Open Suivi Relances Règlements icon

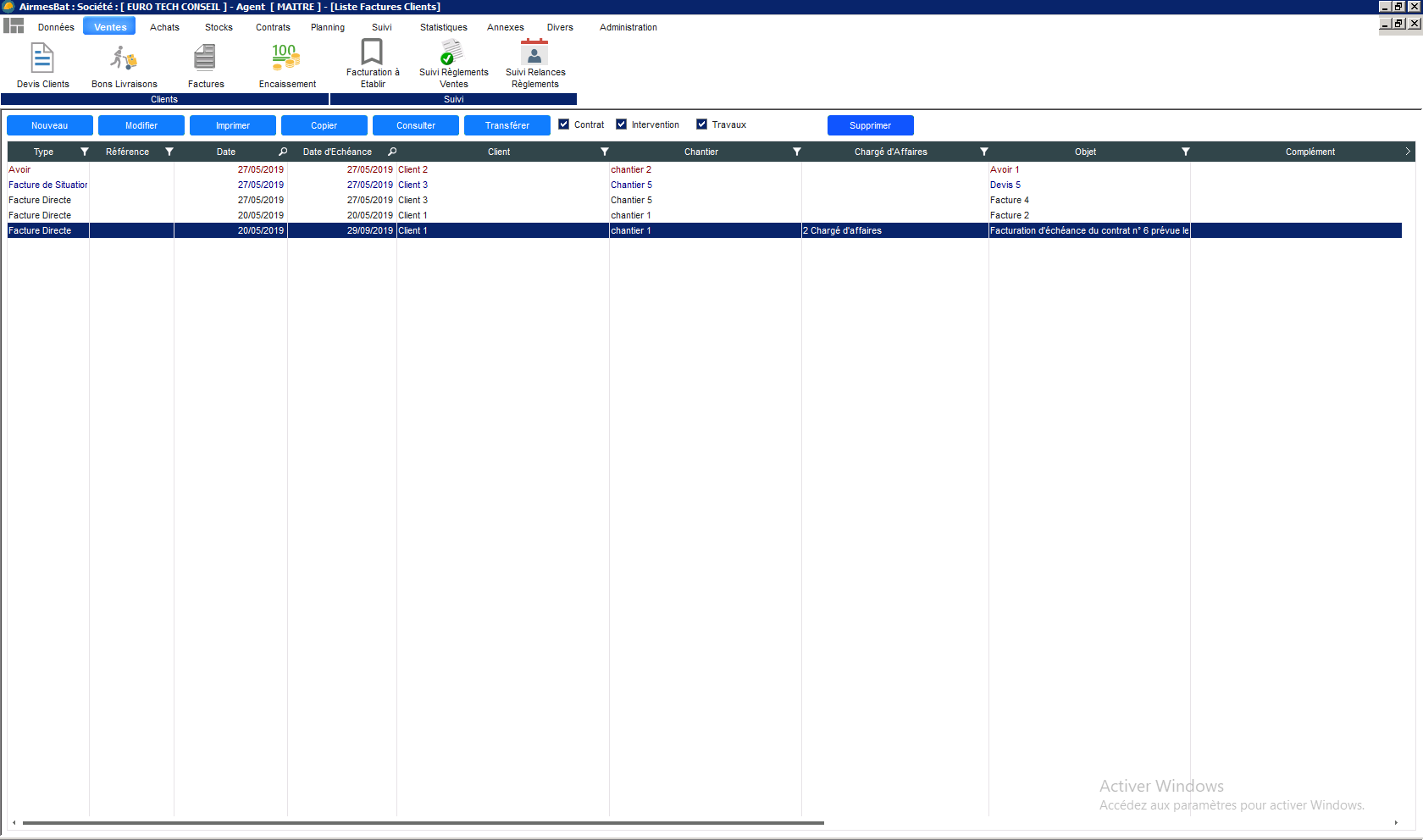(534, 52)
